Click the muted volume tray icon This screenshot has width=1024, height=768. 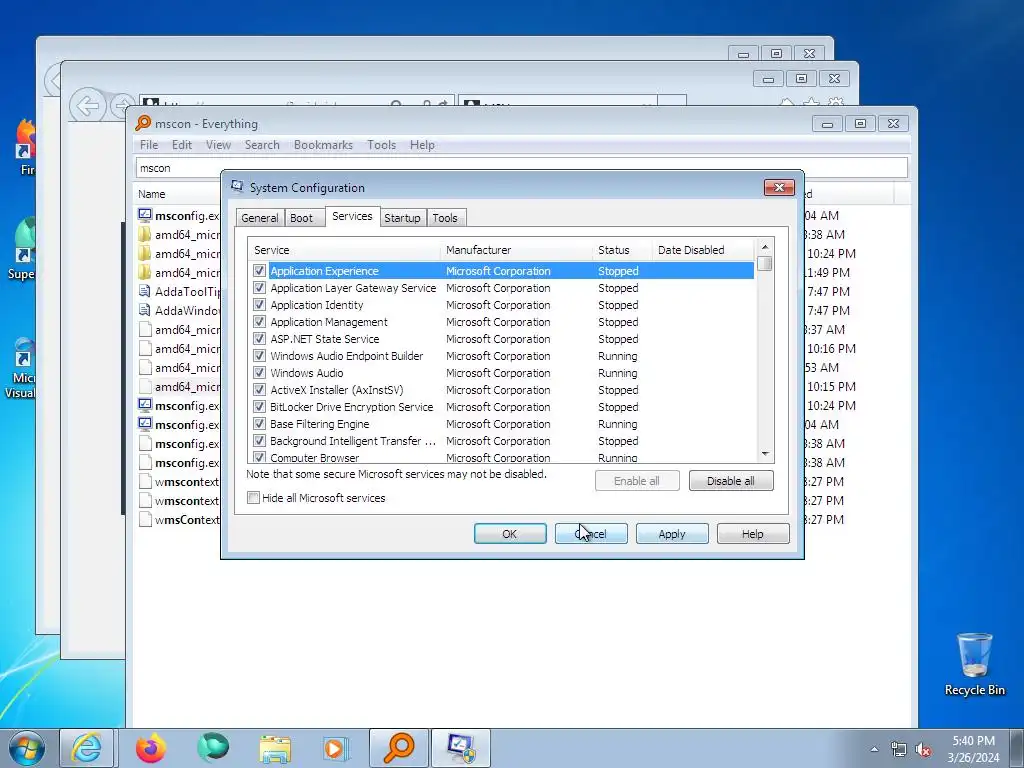923,750
